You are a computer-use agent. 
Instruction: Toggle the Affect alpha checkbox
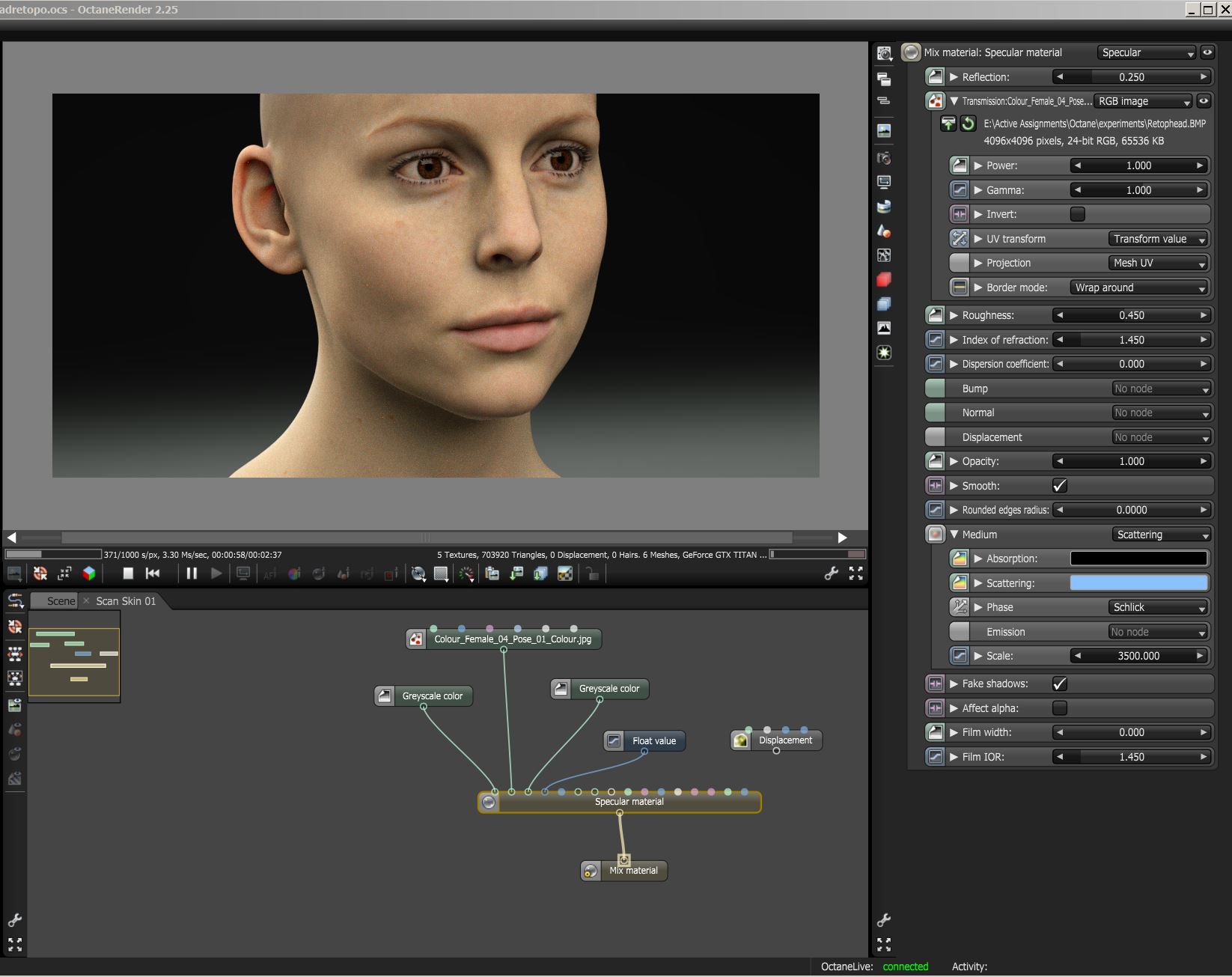point(1059,708)
